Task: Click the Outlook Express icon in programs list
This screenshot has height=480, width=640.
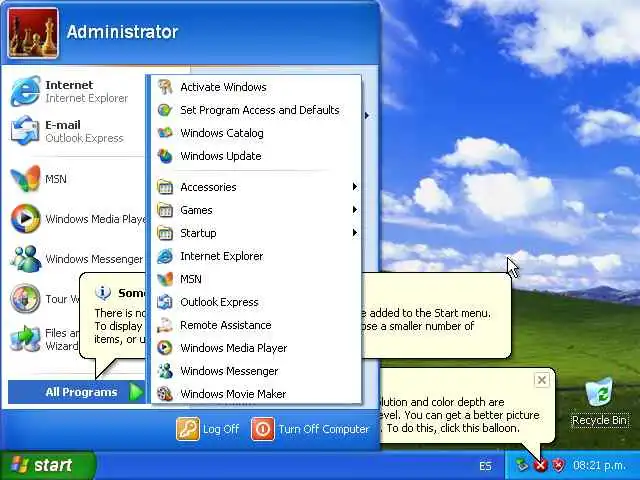Action: pos(165,302)
